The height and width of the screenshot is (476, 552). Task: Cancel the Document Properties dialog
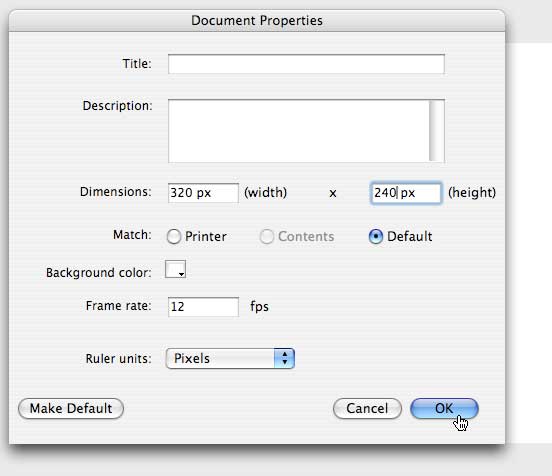[367, 409]
